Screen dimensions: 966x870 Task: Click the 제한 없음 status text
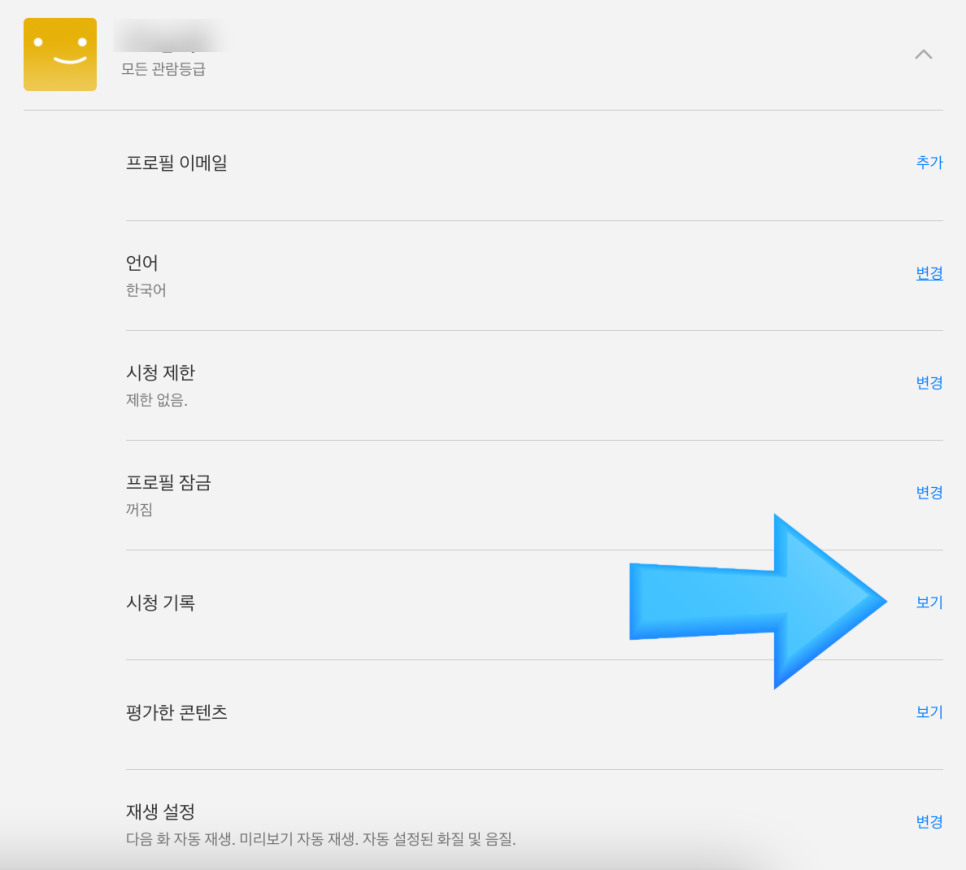(x=156, y=400)
